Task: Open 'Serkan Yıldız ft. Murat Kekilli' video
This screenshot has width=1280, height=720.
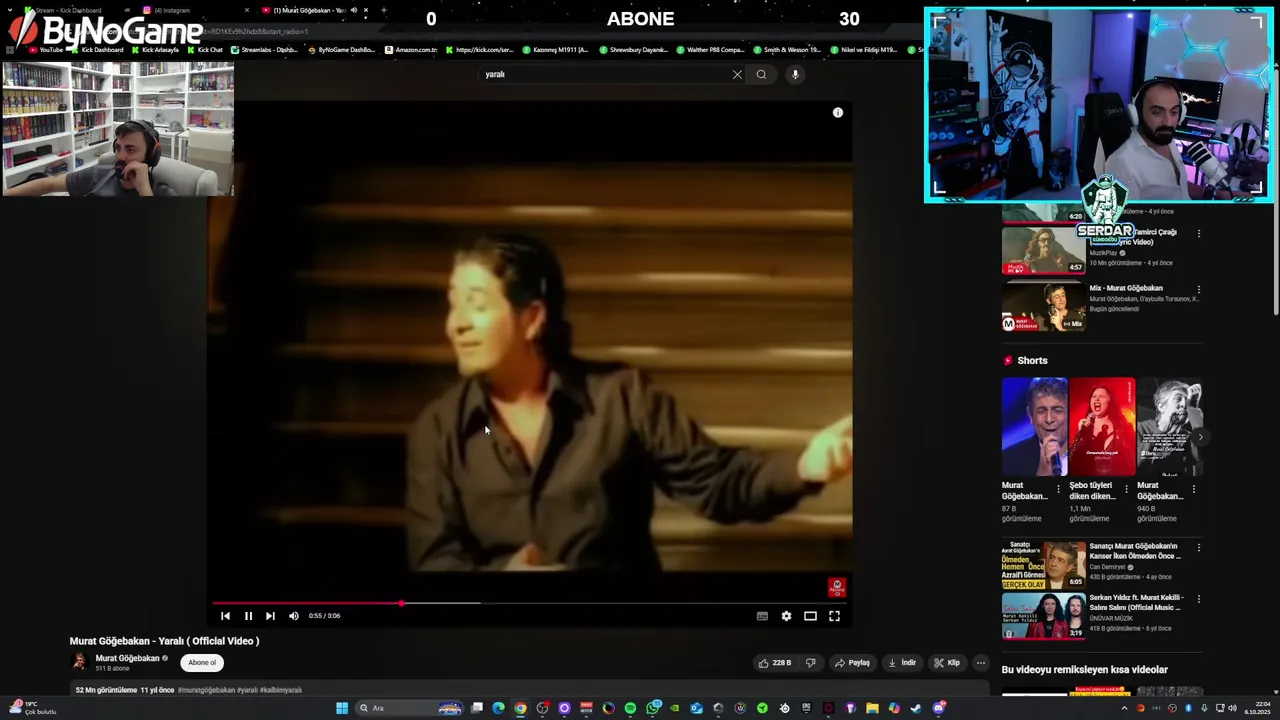Action: (x=1043, y=616)
